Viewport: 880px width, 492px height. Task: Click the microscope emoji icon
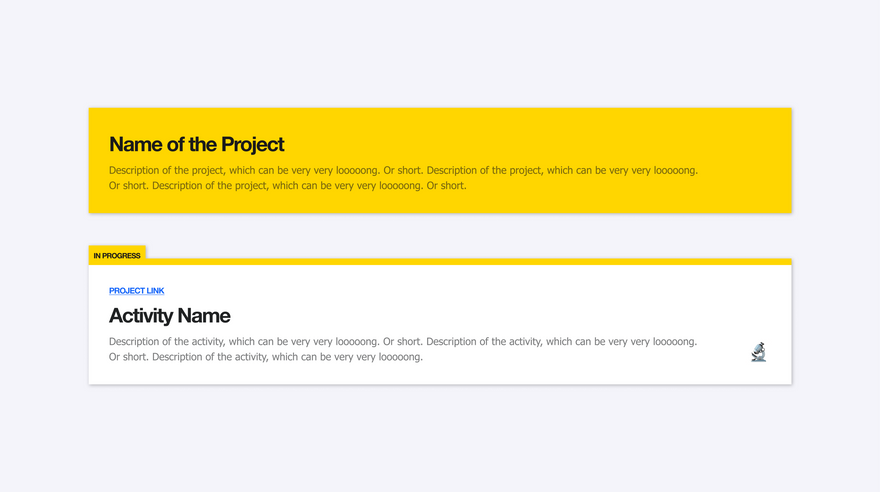758,352
